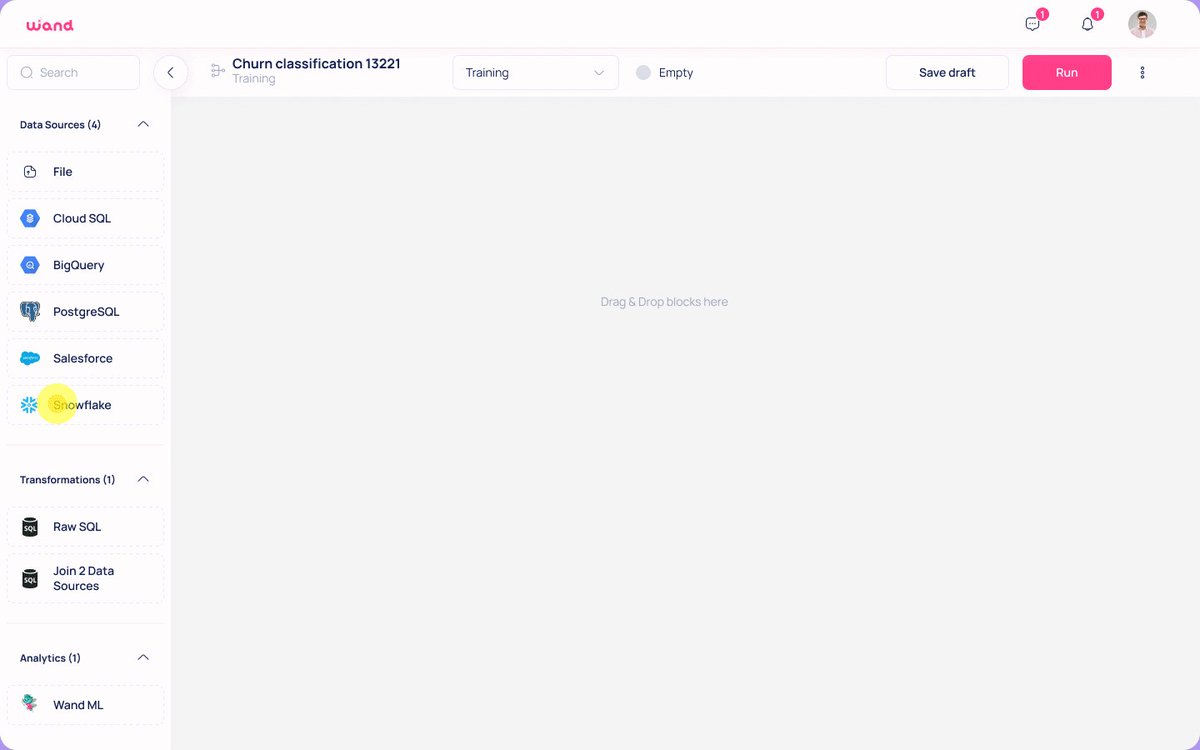Click the Training subtitle under the title
Image resolution: width=1200 pixels, height=750 pixels.
(x=253, y=79)
